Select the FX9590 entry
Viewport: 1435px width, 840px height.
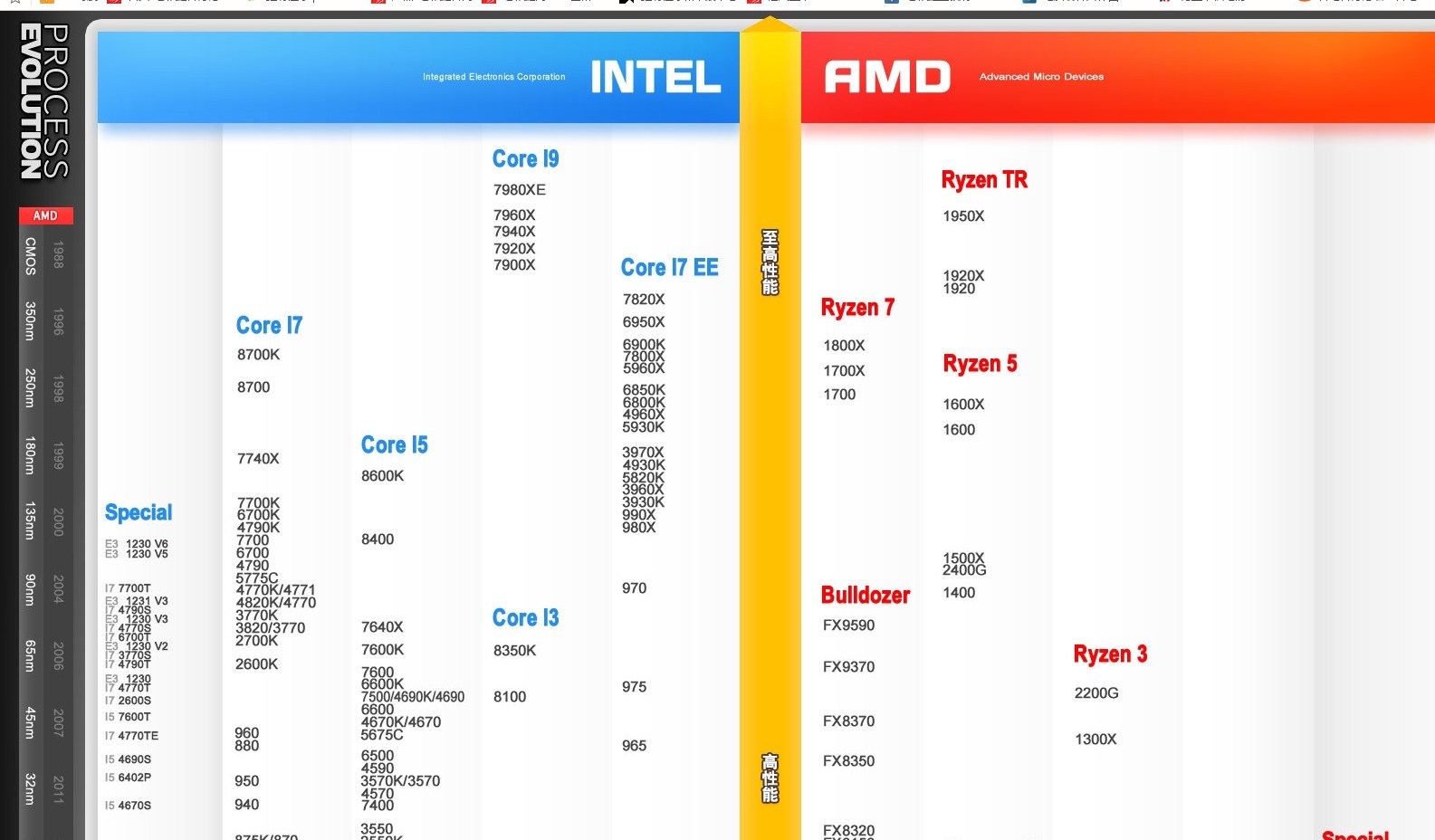tap(849, 625)
